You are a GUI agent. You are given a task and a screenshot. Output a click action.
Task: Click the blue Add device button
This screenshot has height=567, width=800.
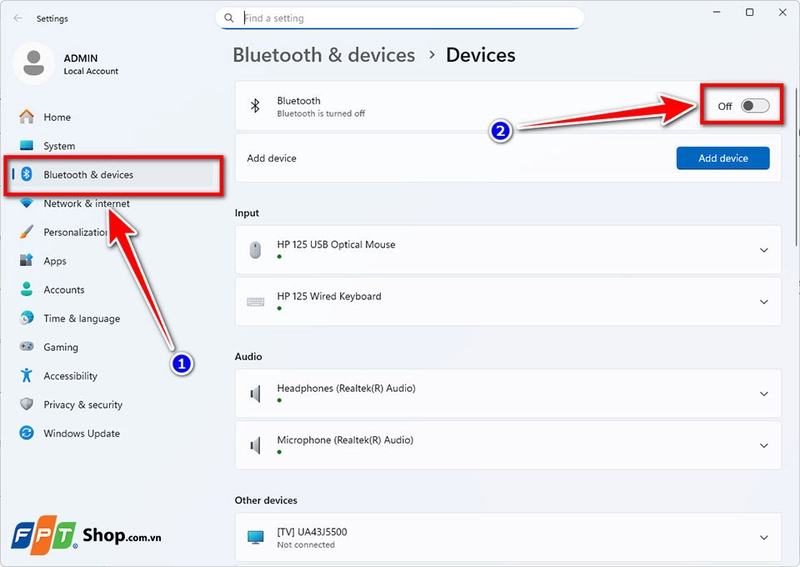pos(723,158)
